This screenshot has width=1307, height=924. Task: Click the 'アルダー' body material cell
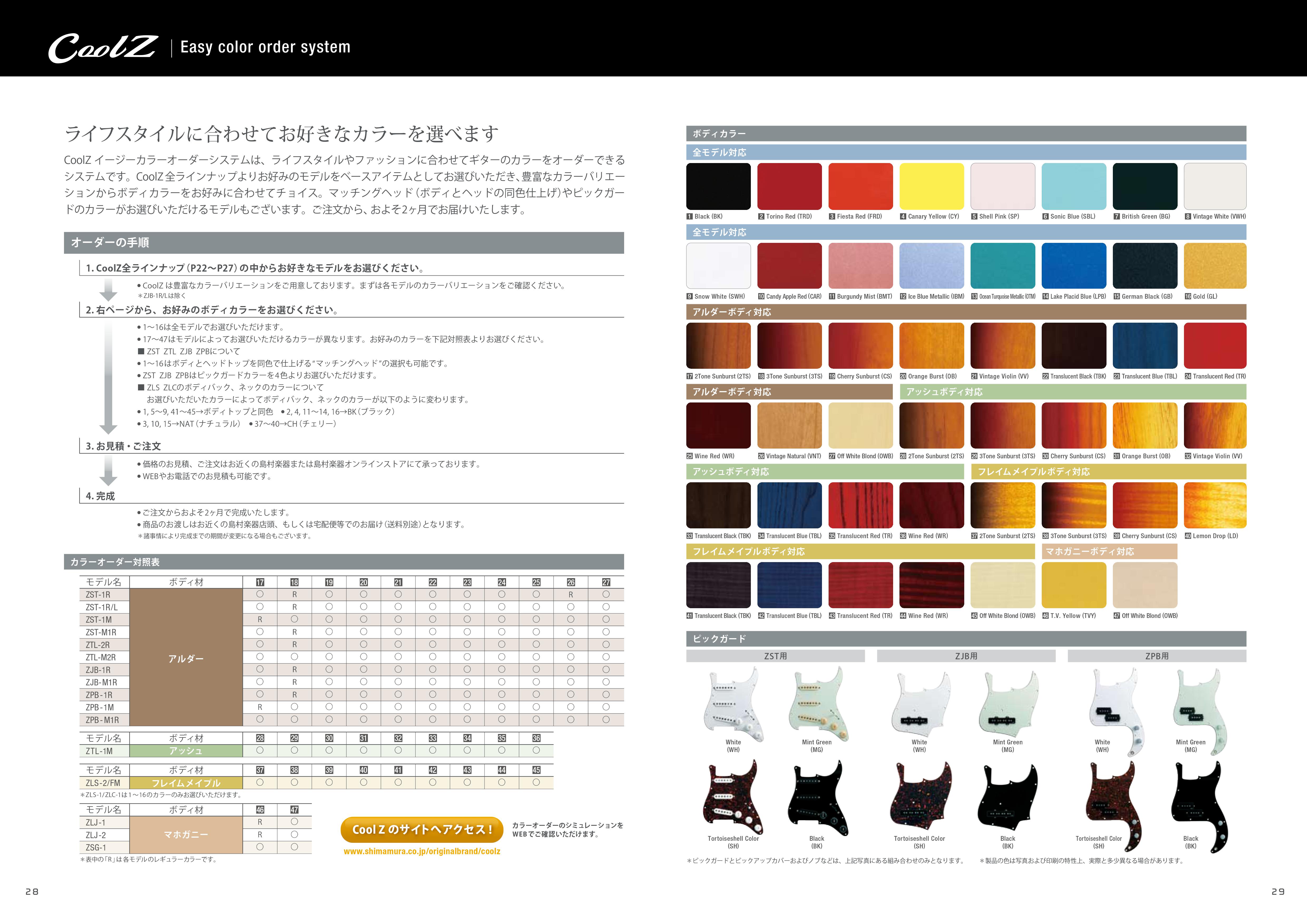pyautogui.click(x=186, y=658)
